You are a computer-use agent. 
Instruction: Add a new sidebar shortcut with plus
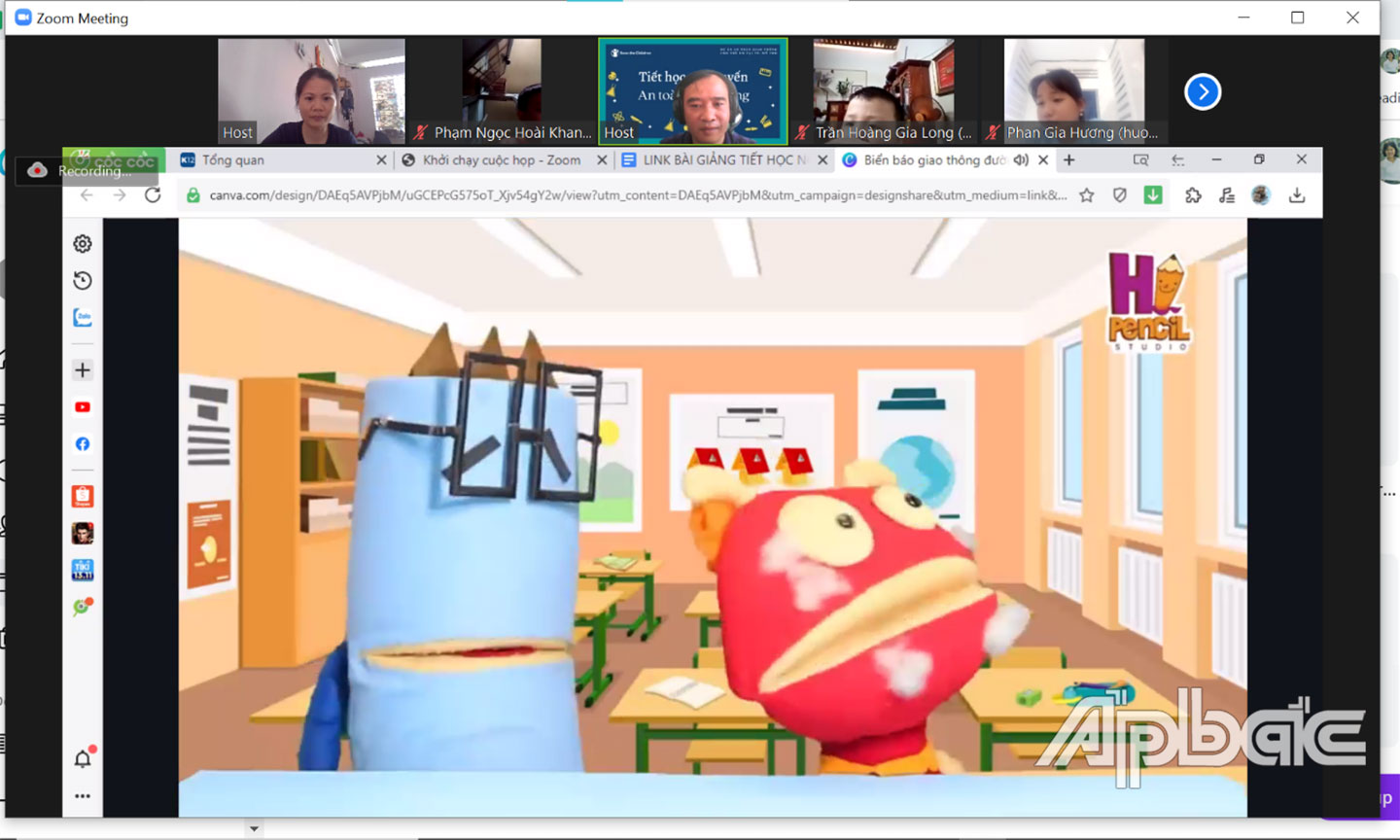[83, 370]
